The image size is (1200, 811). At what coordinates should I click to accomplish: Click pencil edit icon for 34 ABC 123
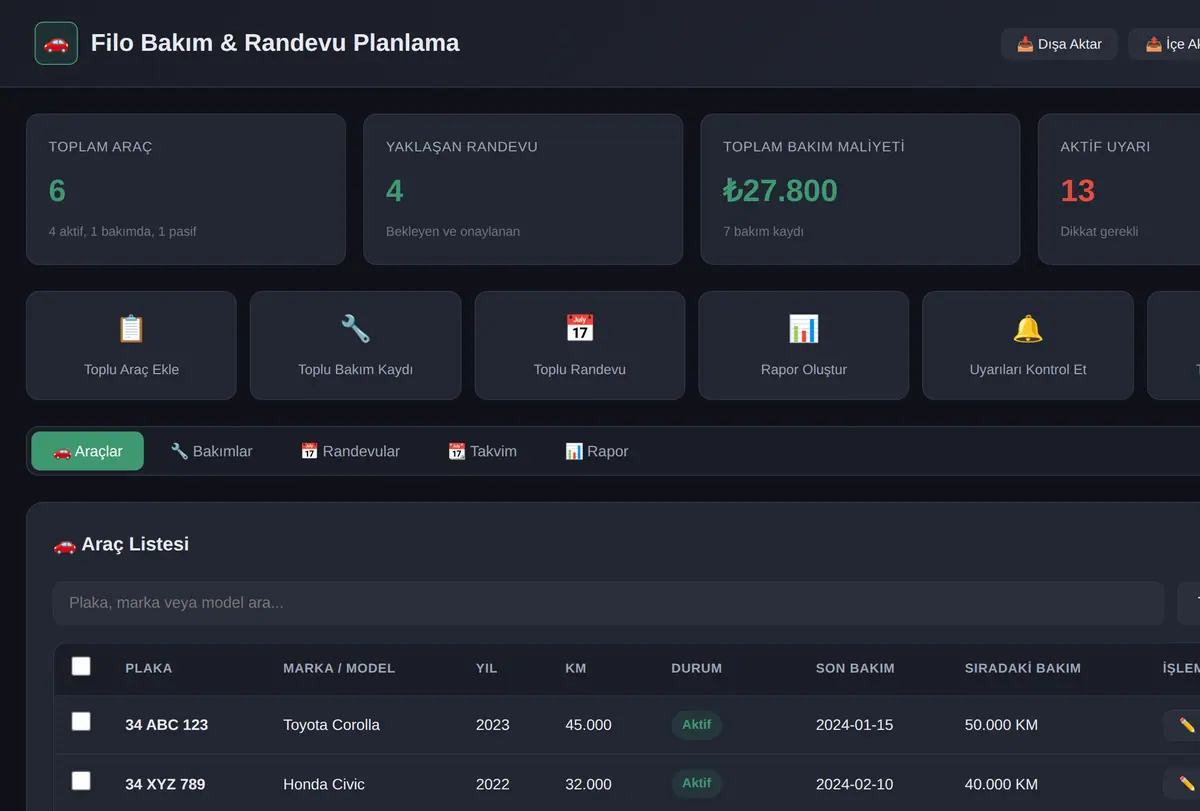pos(1187,725)
